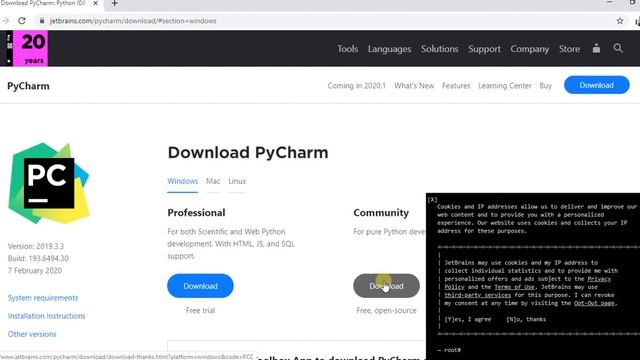Select the Windows platform tab
Viewport: 640px width, 360px height.
(182, 181)
